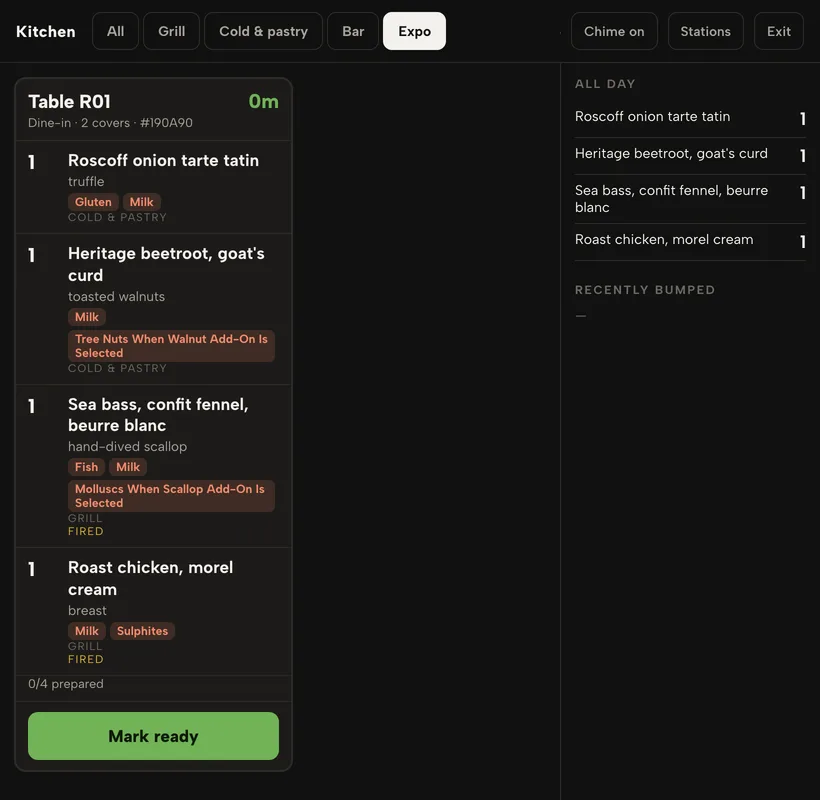Switch to the All station tab

click(x=116, y=31)
